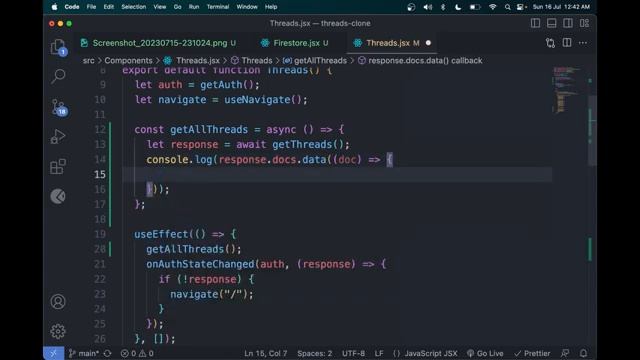
Task: Open the View menu
Action: point(160,7)
